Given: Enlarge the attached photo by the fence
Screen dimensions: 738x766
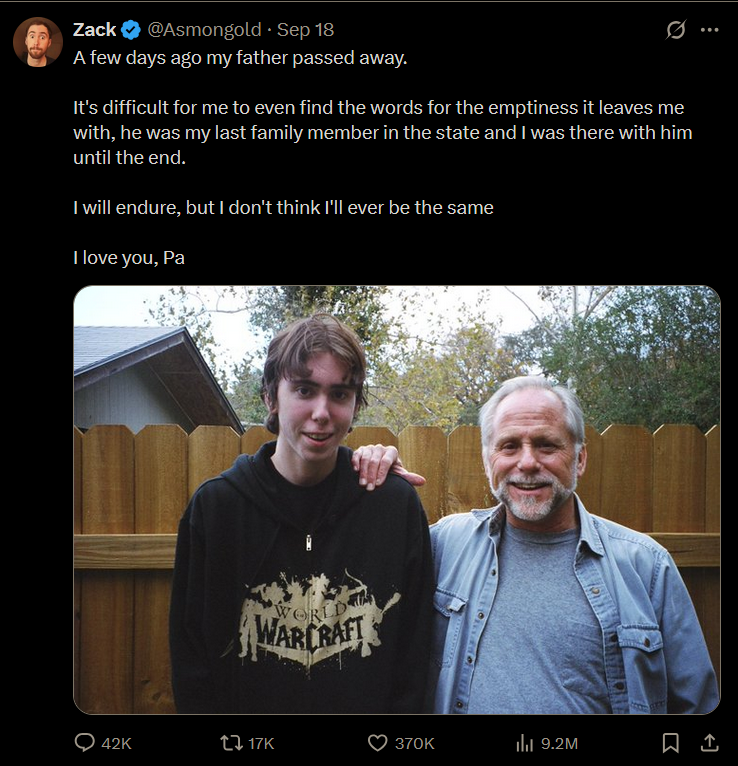Looking at the screenshot, I should point(397,500).
